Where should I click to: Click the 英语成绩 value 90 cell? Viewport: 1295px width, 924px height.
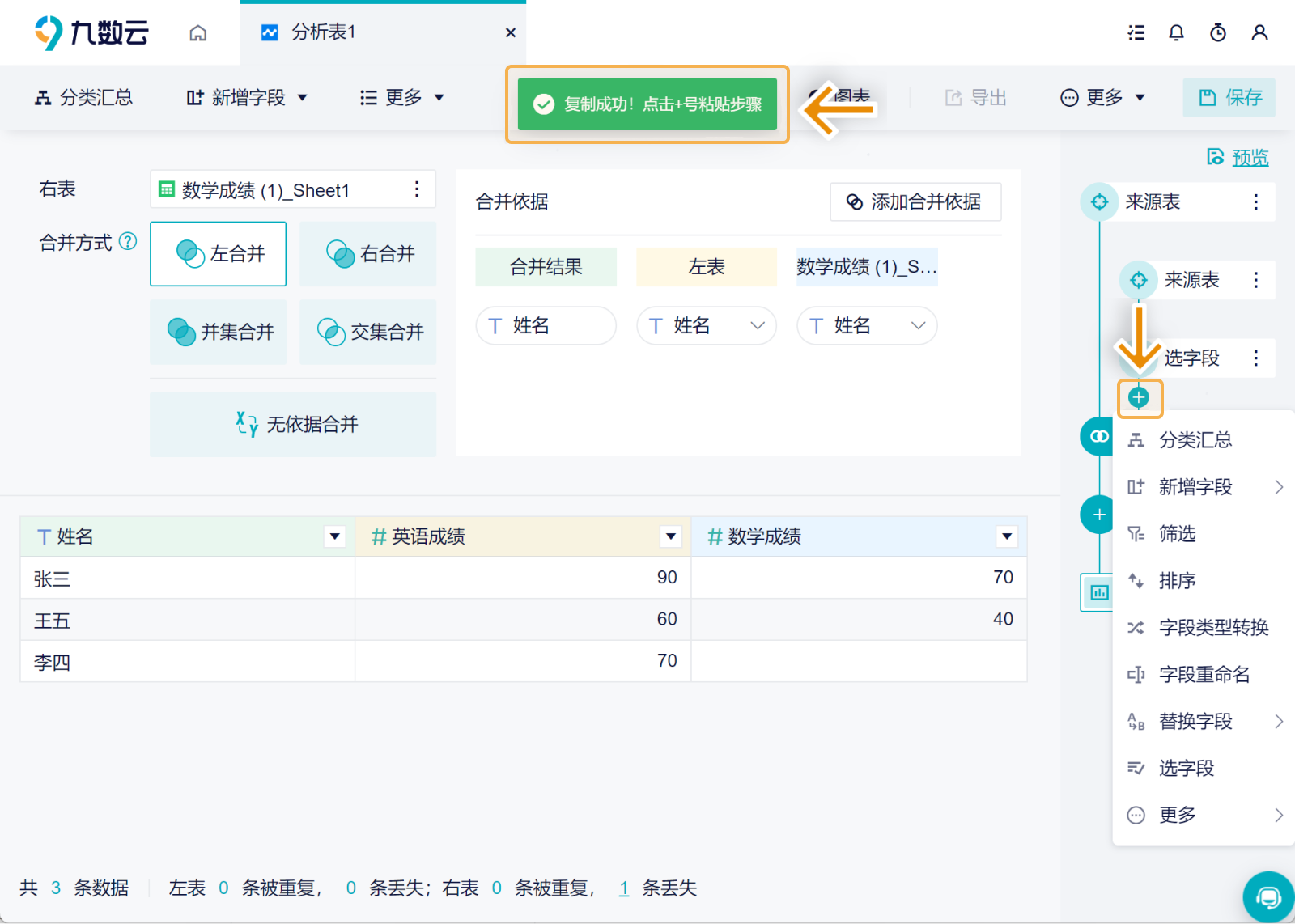click(x=523, y=579)
